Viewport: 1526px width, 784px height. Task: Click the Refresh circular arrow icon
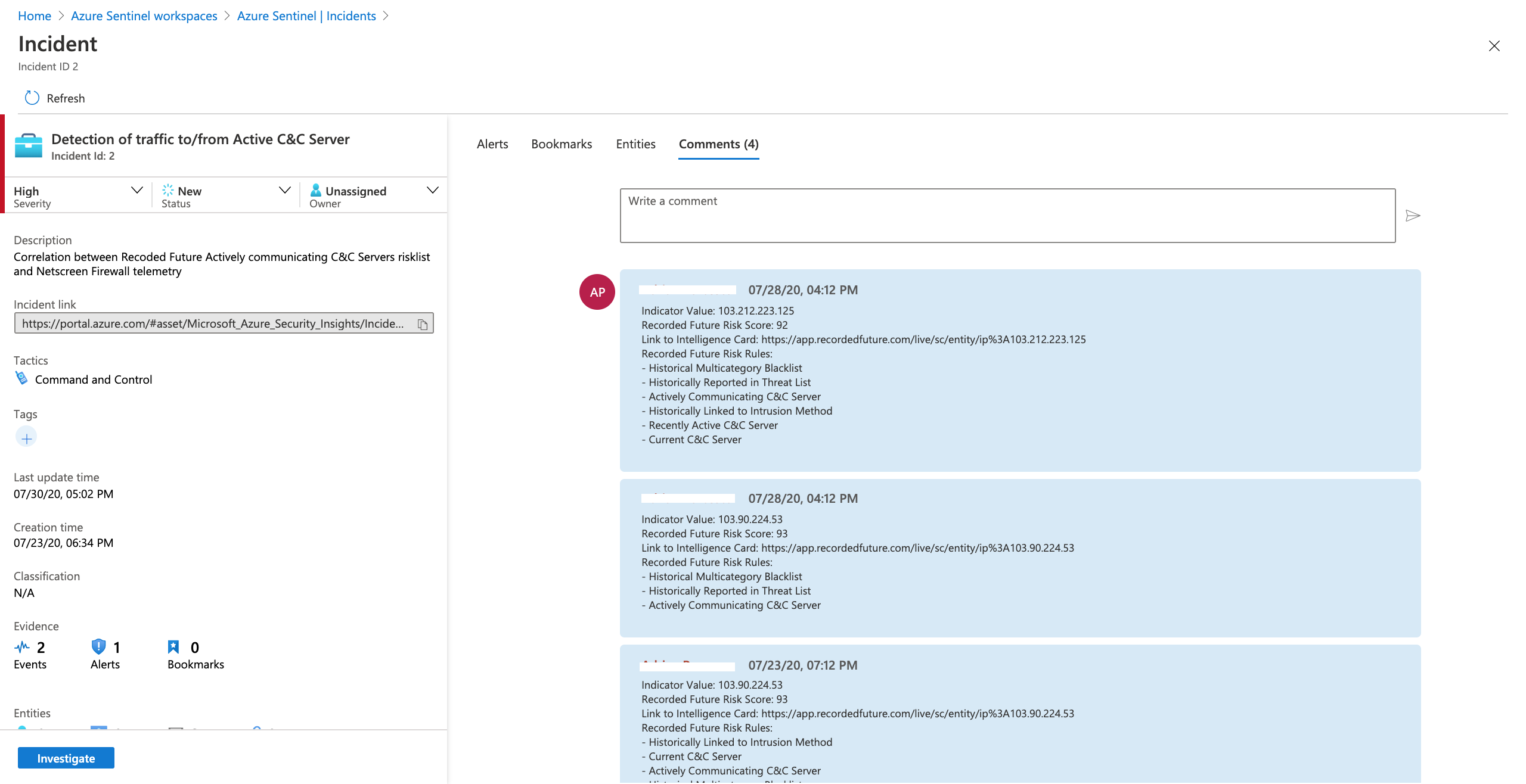click(x=32, y=98)
